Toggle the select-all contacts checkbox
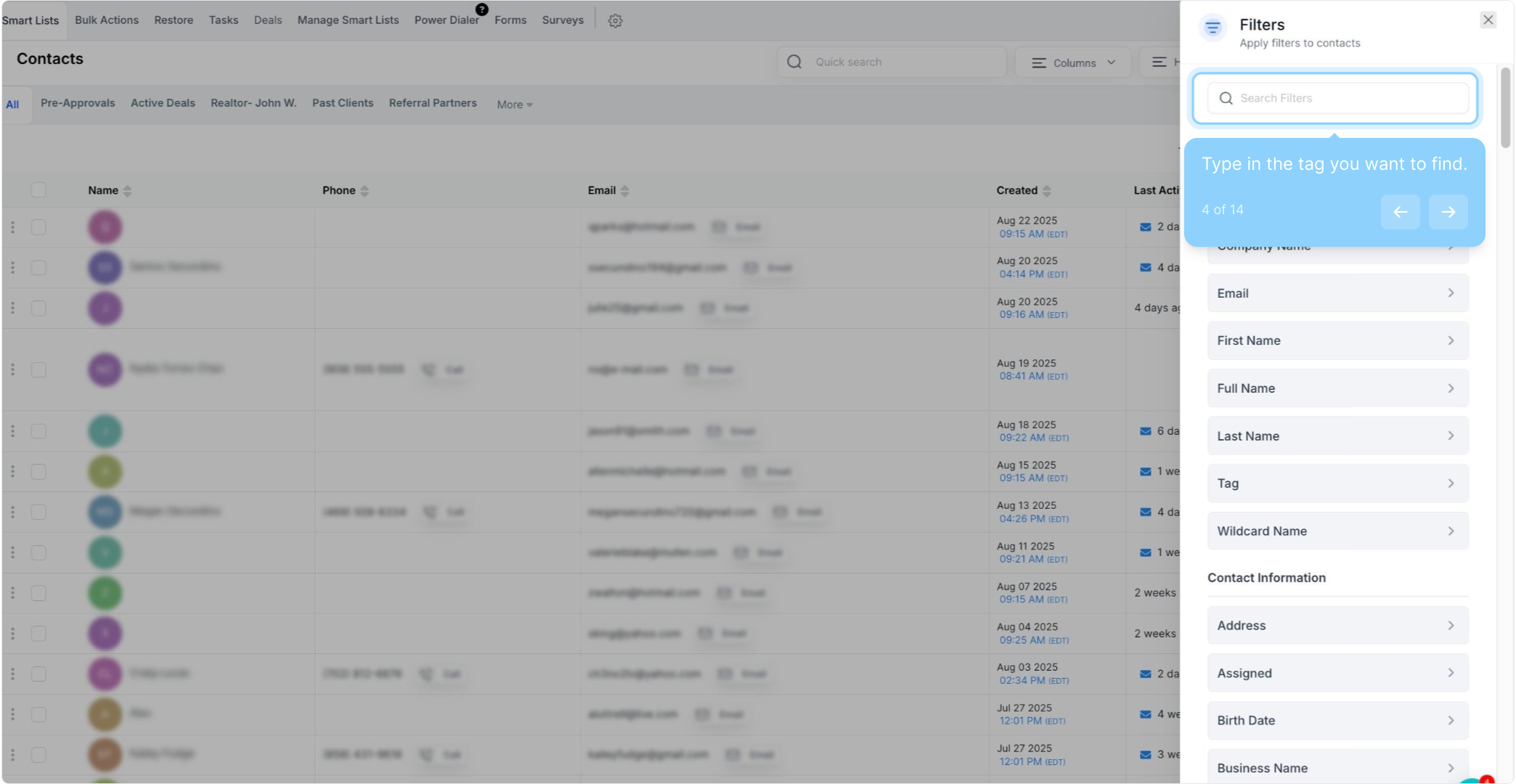This screenshot has height=784, width=1516. [38, 190]
